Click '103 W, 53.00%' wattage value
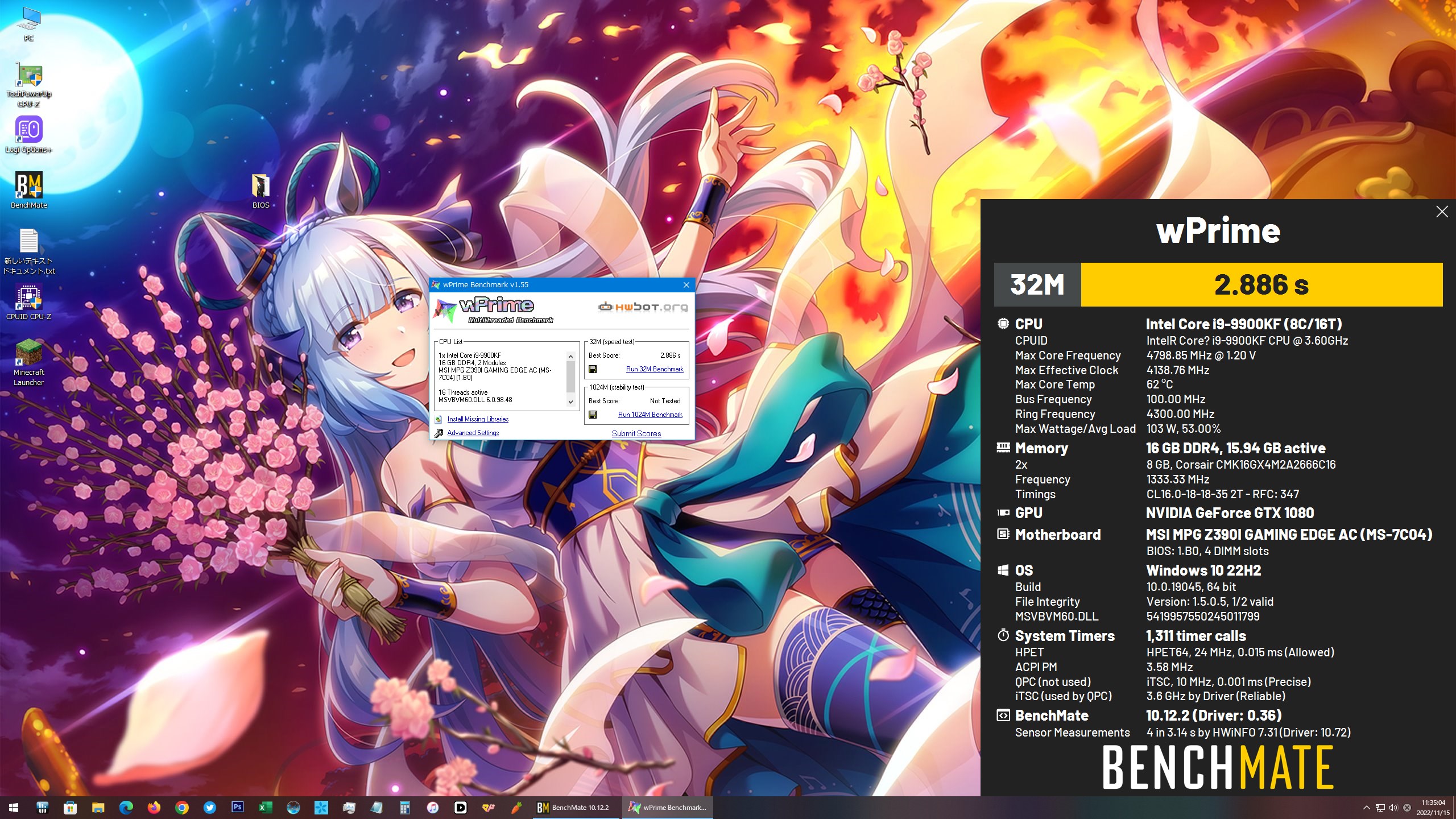Image resolution: width=1456 pixels, height=819 pixels. (x=1184, y=429)
